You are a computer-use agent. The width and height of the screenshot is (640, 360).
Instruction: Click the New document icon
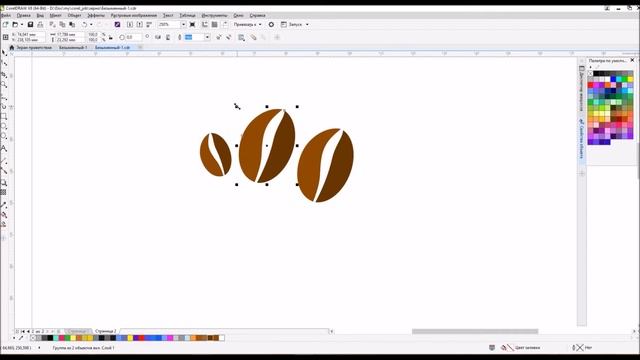click(5, 24)
